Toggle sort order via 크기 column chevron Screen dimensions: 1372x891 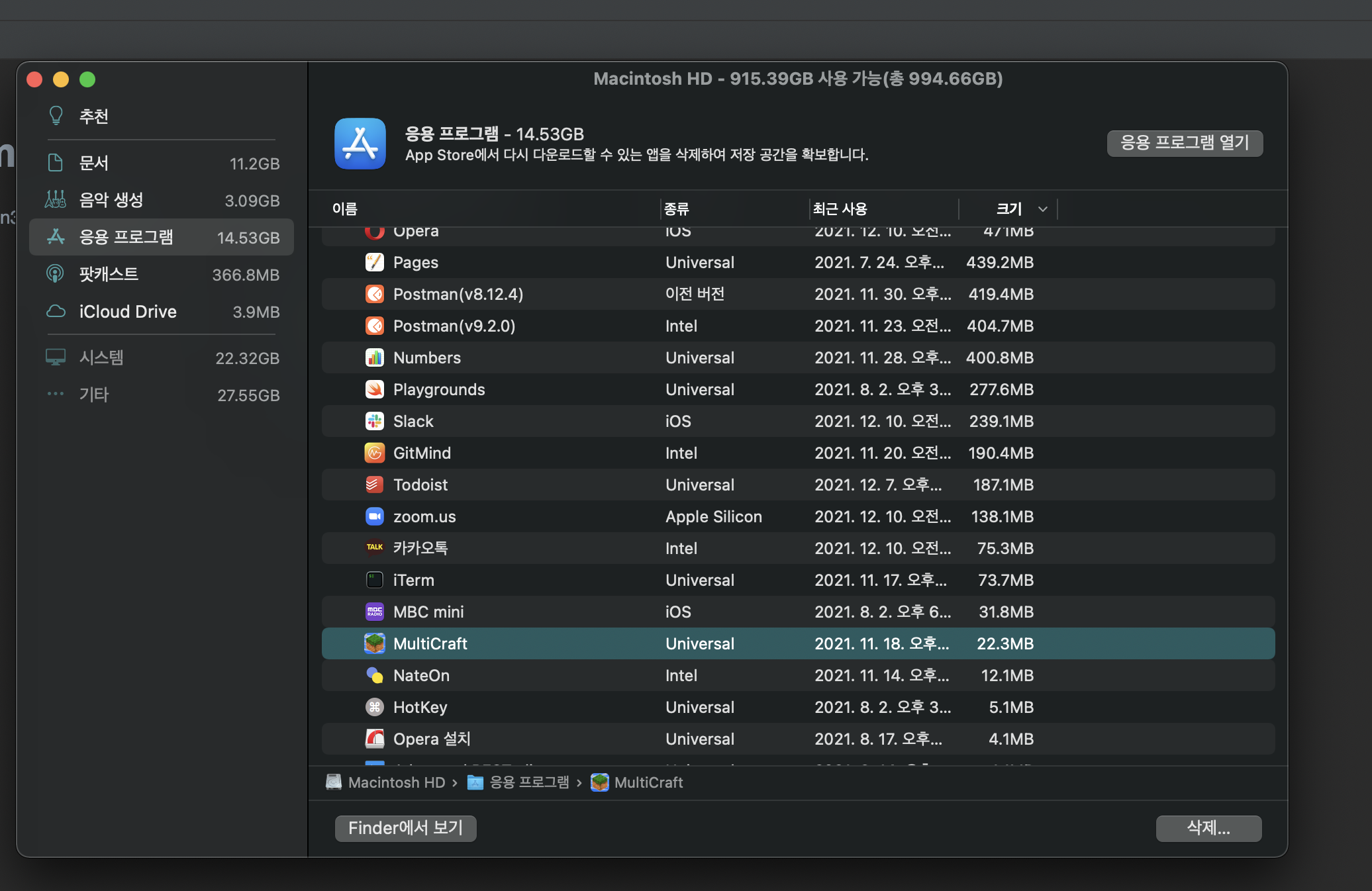[1042, 209]
